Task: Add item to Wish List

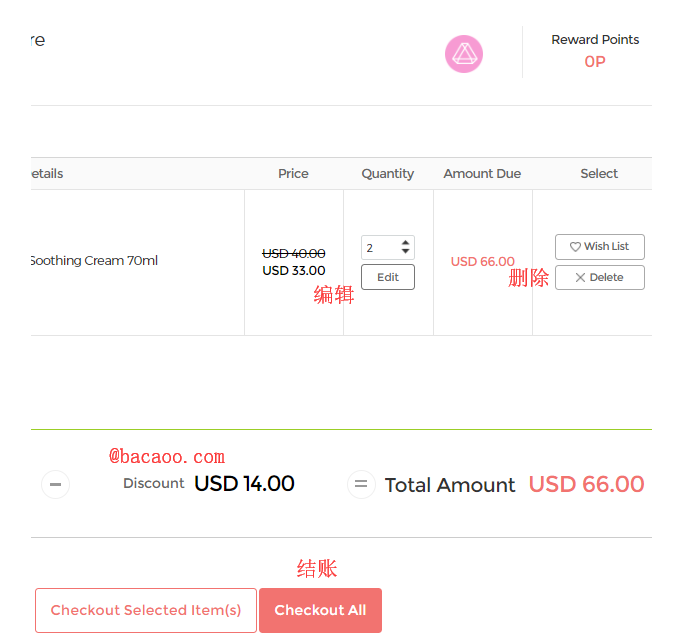Action: point(599,247)
